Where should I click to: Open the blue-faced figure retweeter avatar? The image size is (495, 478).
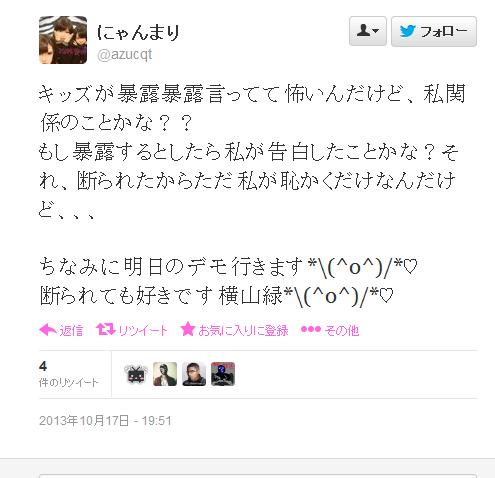[223, 374]
